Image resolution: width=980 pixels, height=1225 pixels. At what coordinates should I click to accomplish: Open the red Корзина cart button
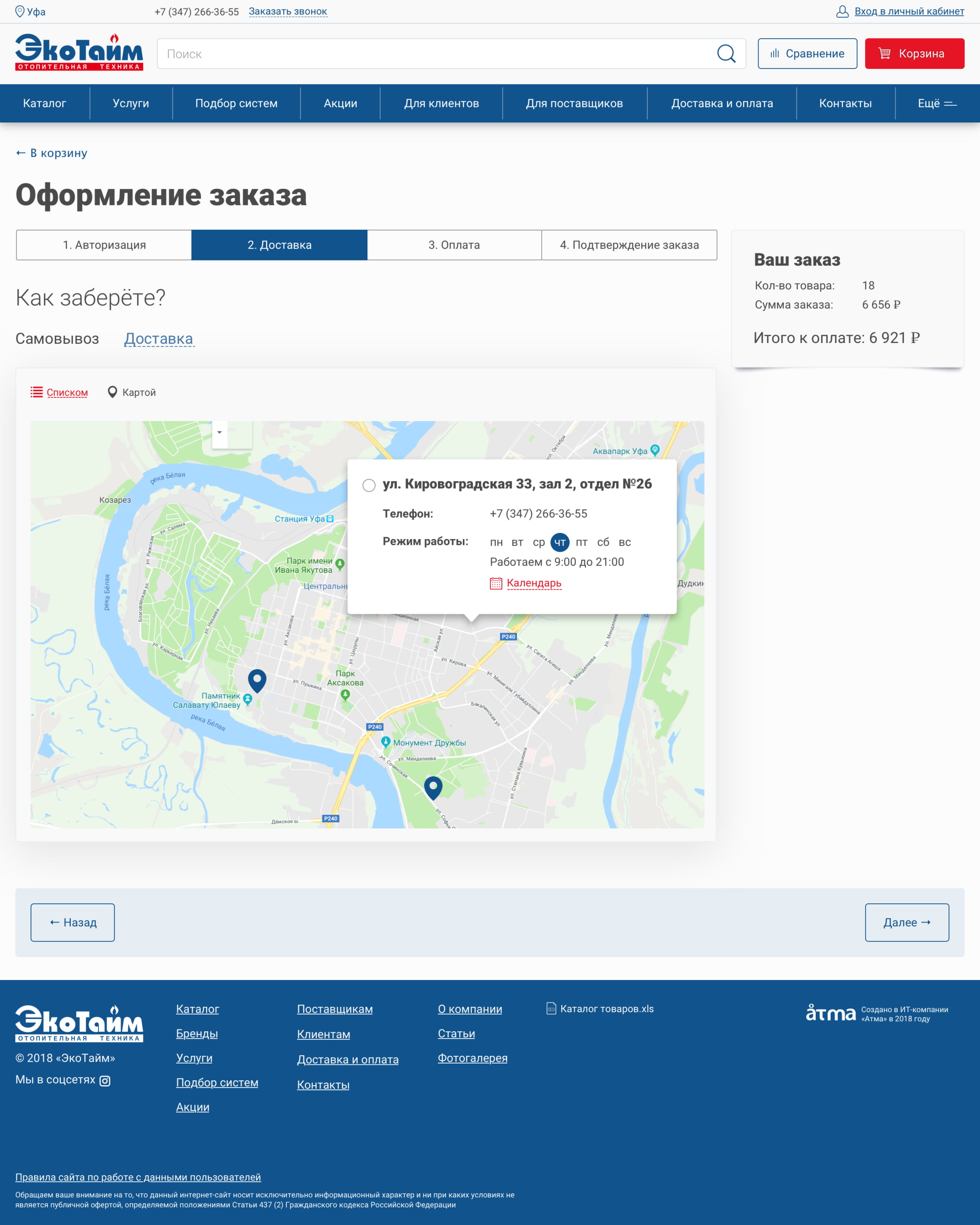(x=914, y=54)
